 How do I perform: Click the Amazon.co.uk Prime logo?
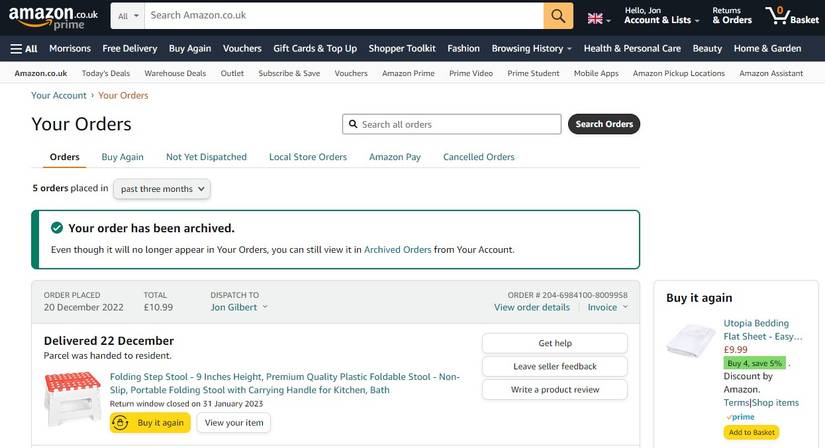(56, 17)
